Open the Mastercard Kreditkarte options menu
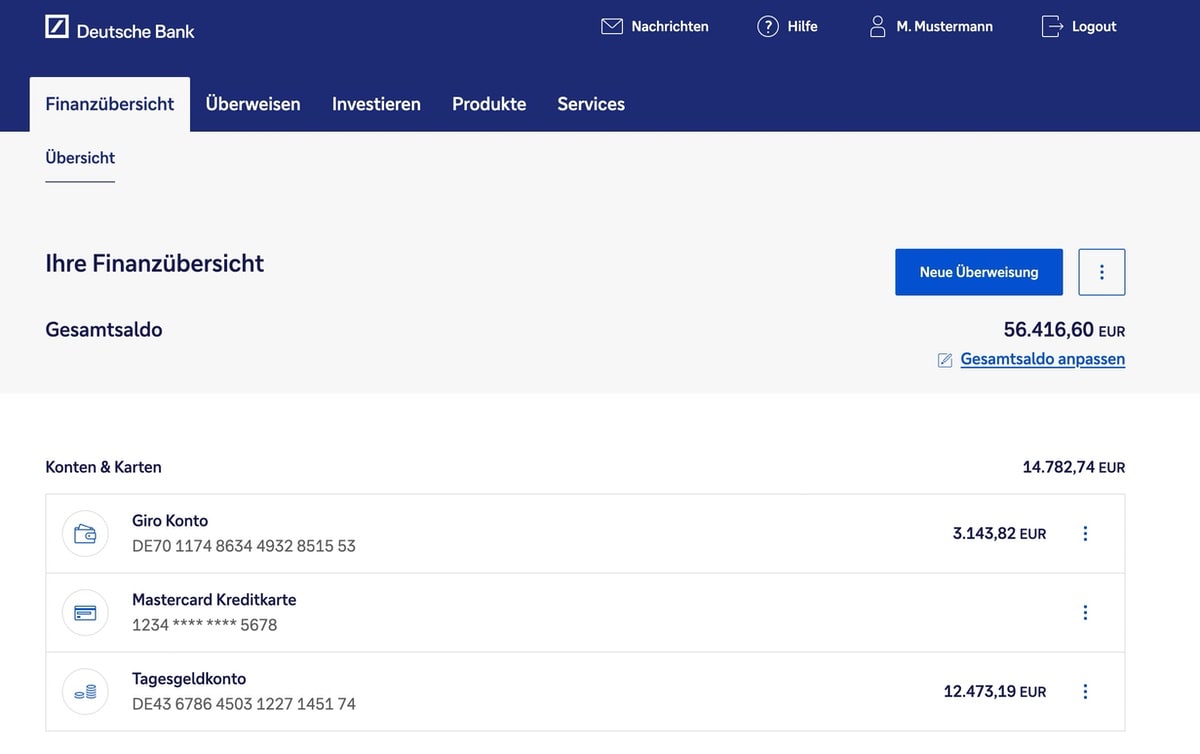Image resolution: width=1200 pixels, height=754 pixels. coord(1085,613)
